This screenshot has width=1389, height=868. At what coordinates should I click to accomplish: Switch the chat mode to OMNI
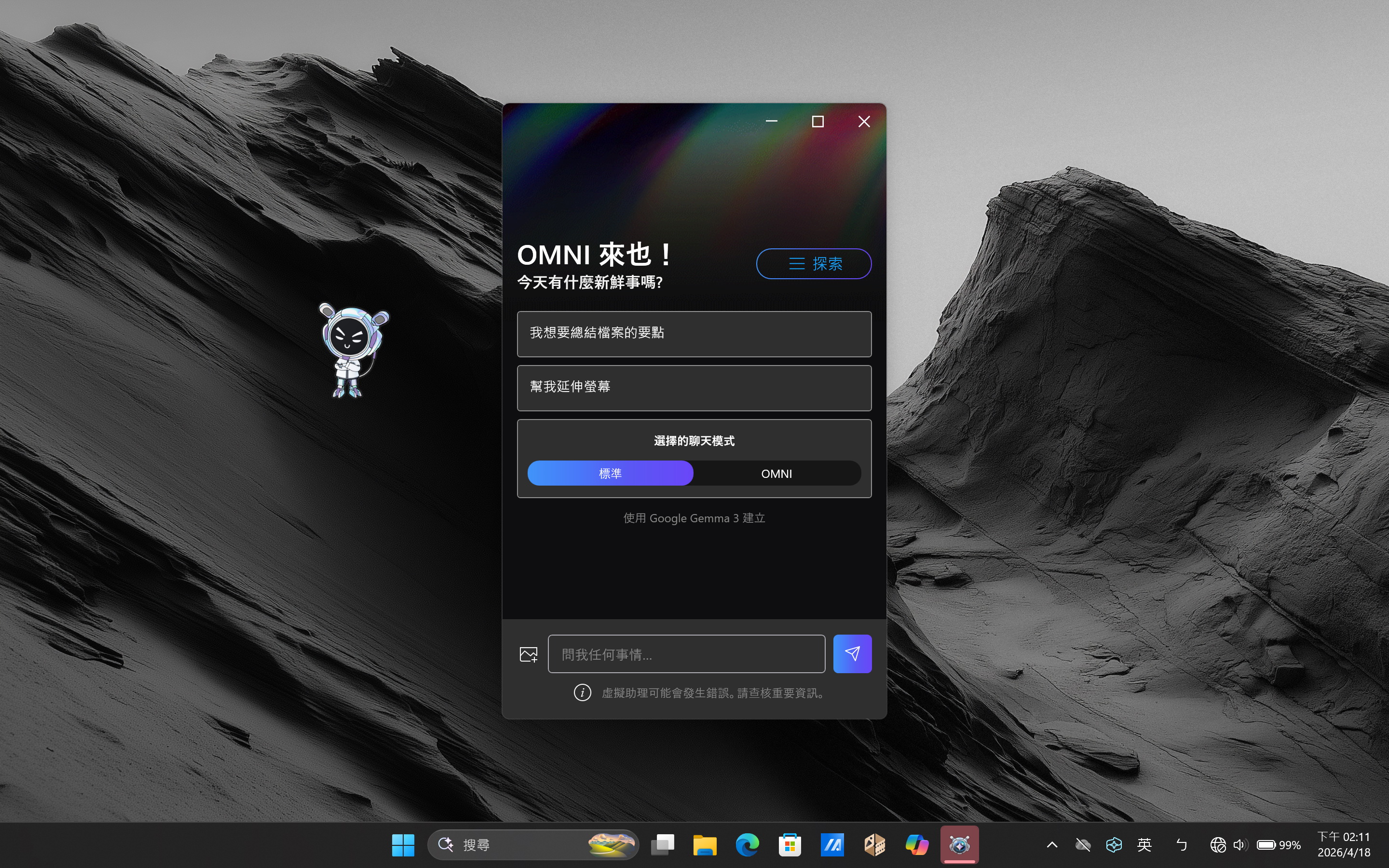[x=776, y=473]
